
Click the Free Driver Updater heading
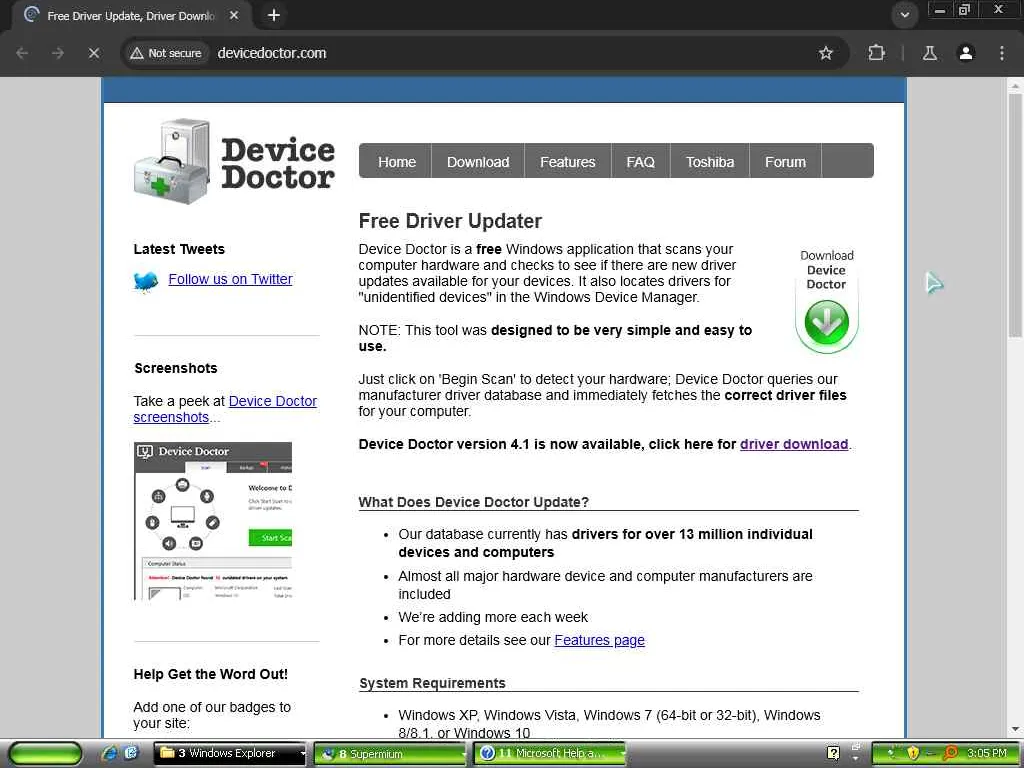(x=450, y=221)
